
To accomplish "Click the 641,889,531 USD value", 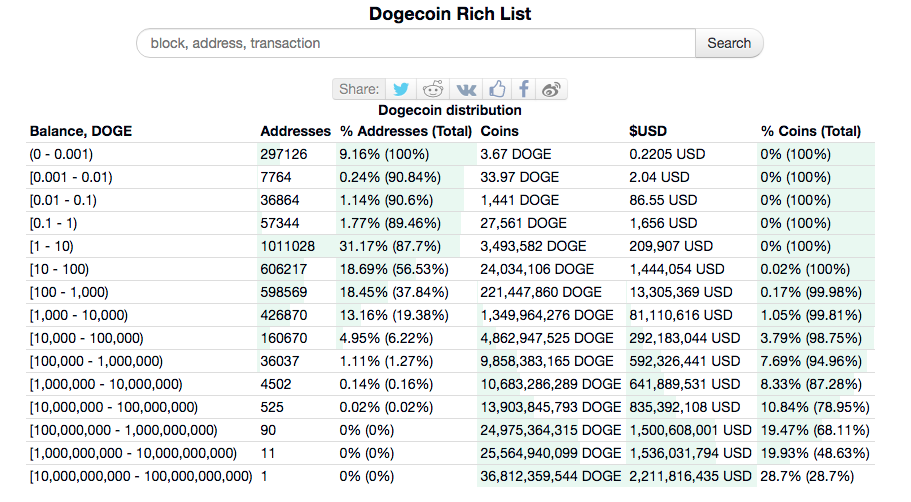I will (685, 385).
